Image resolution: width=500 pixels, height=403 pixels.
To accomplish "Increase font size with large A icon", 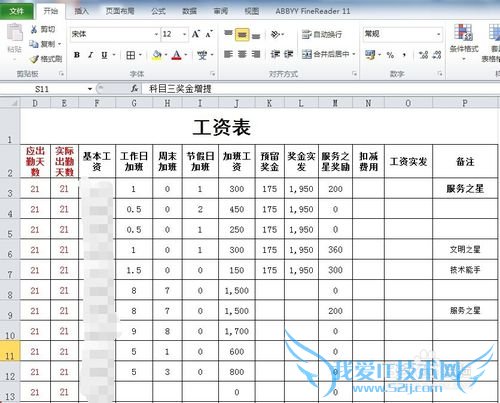I will pos(196,34).
